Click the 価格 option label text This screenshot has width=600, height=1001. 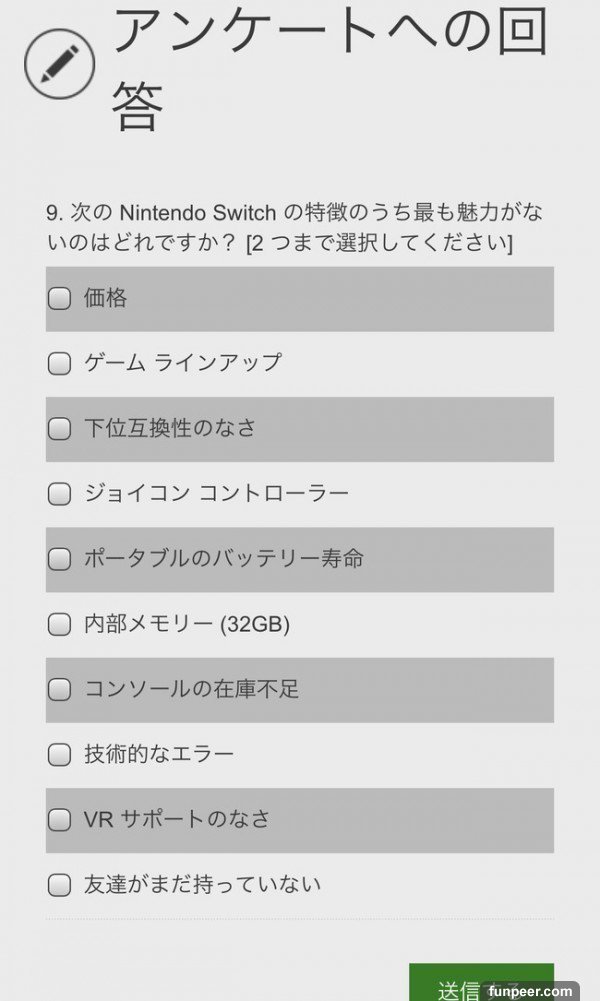pyautogui.click(x=105, y=298)
